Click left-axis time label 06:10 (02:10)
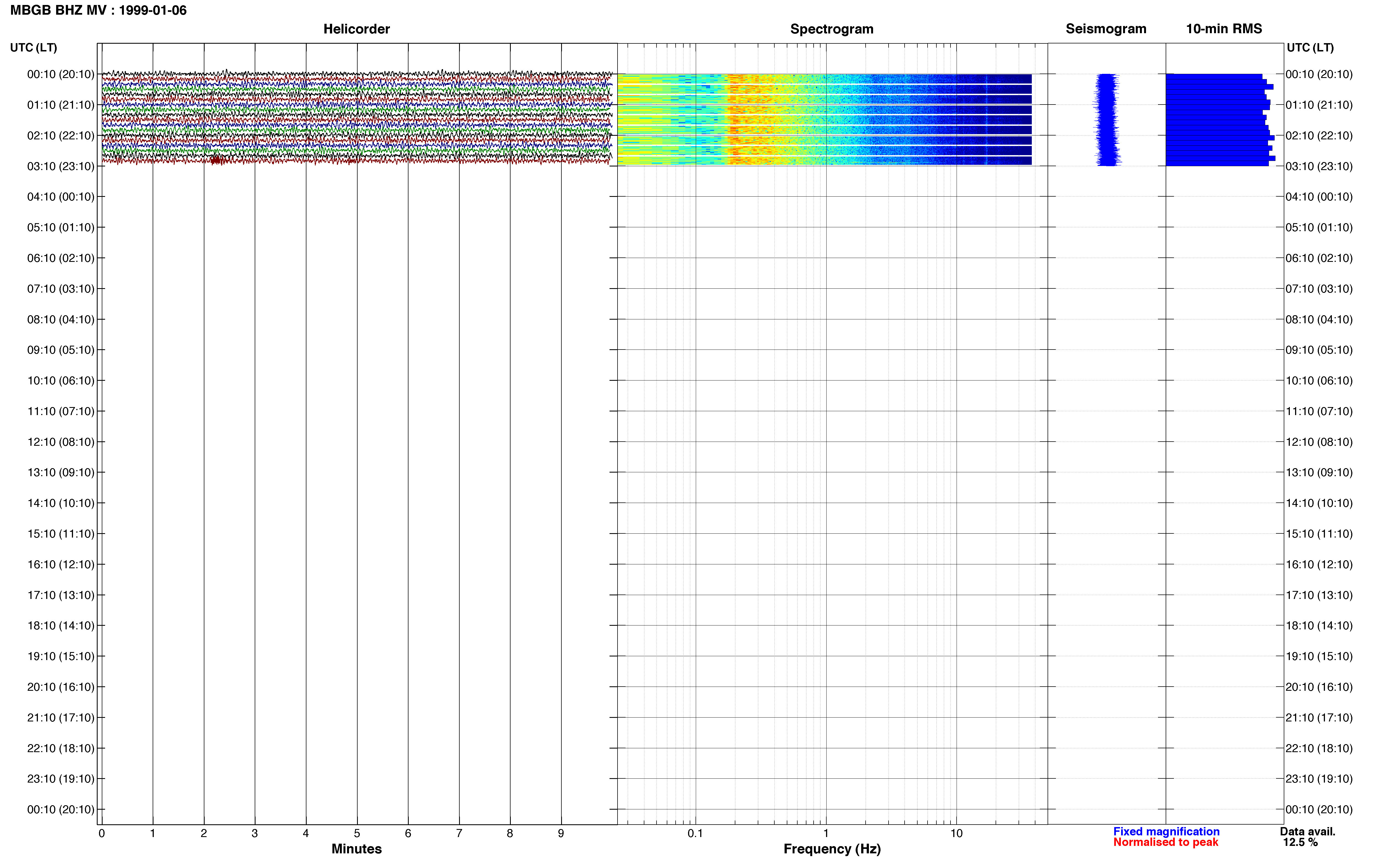This screenshot has height=868, width=1388. pos(61,258)
